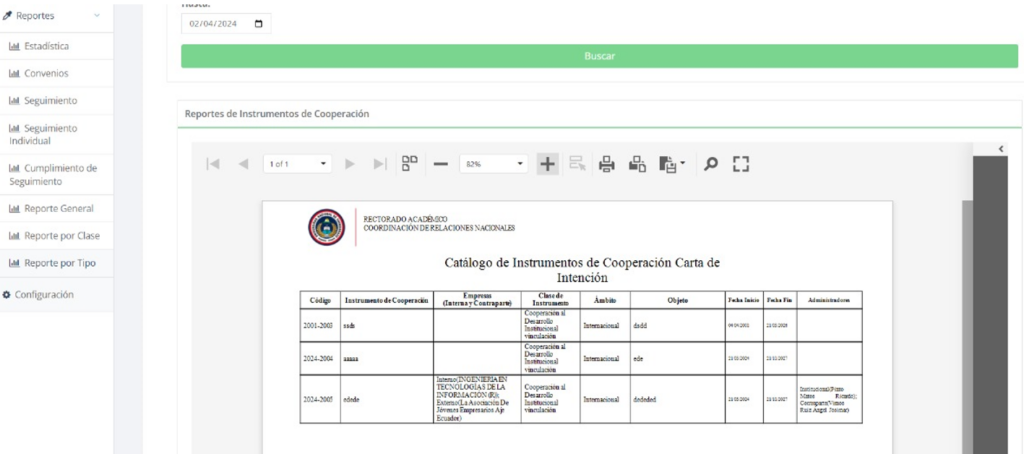Click the Administradores column header

click(x=829, y=300)
